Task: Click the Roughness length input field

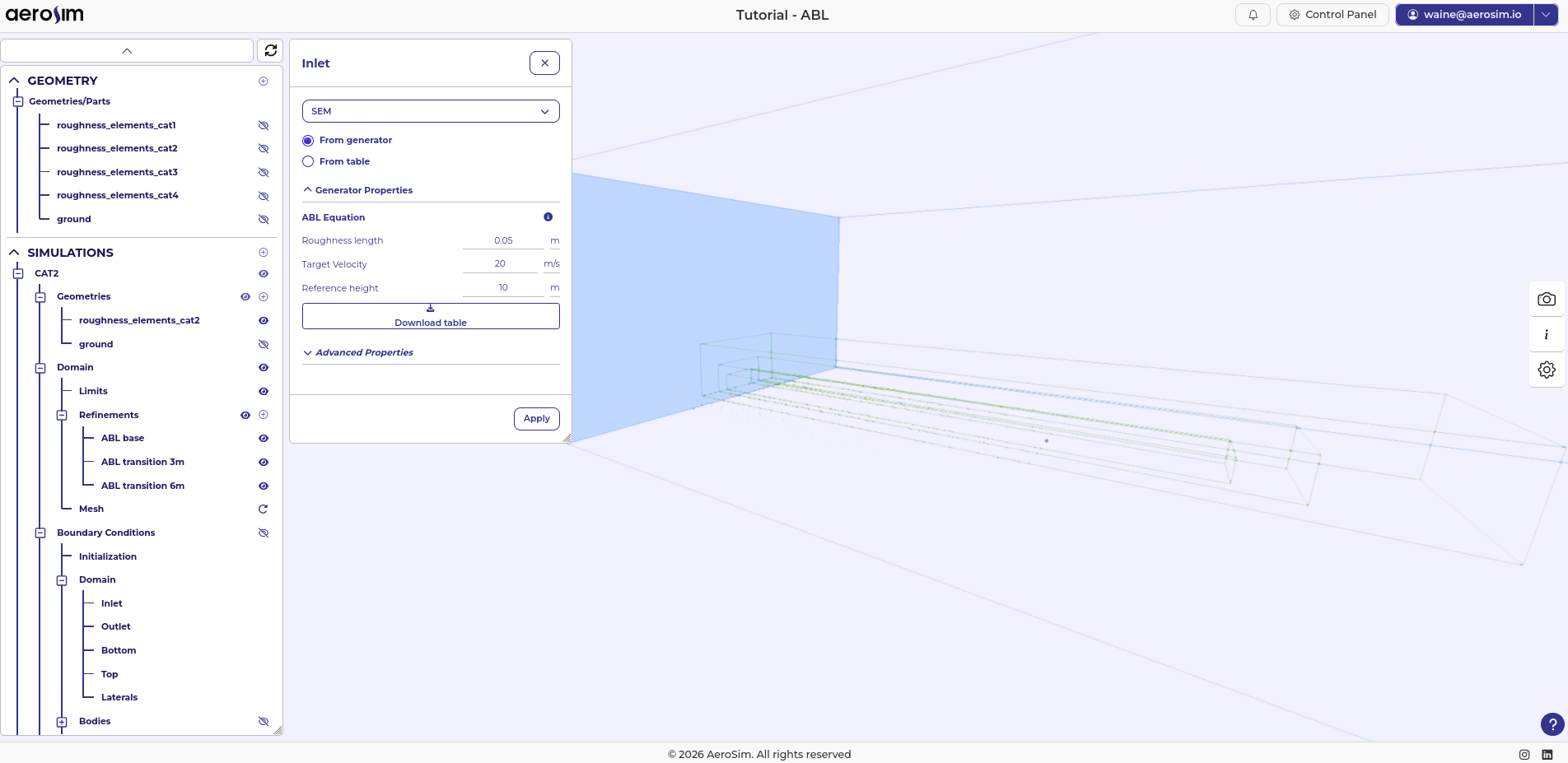Action: click(503, 240)
